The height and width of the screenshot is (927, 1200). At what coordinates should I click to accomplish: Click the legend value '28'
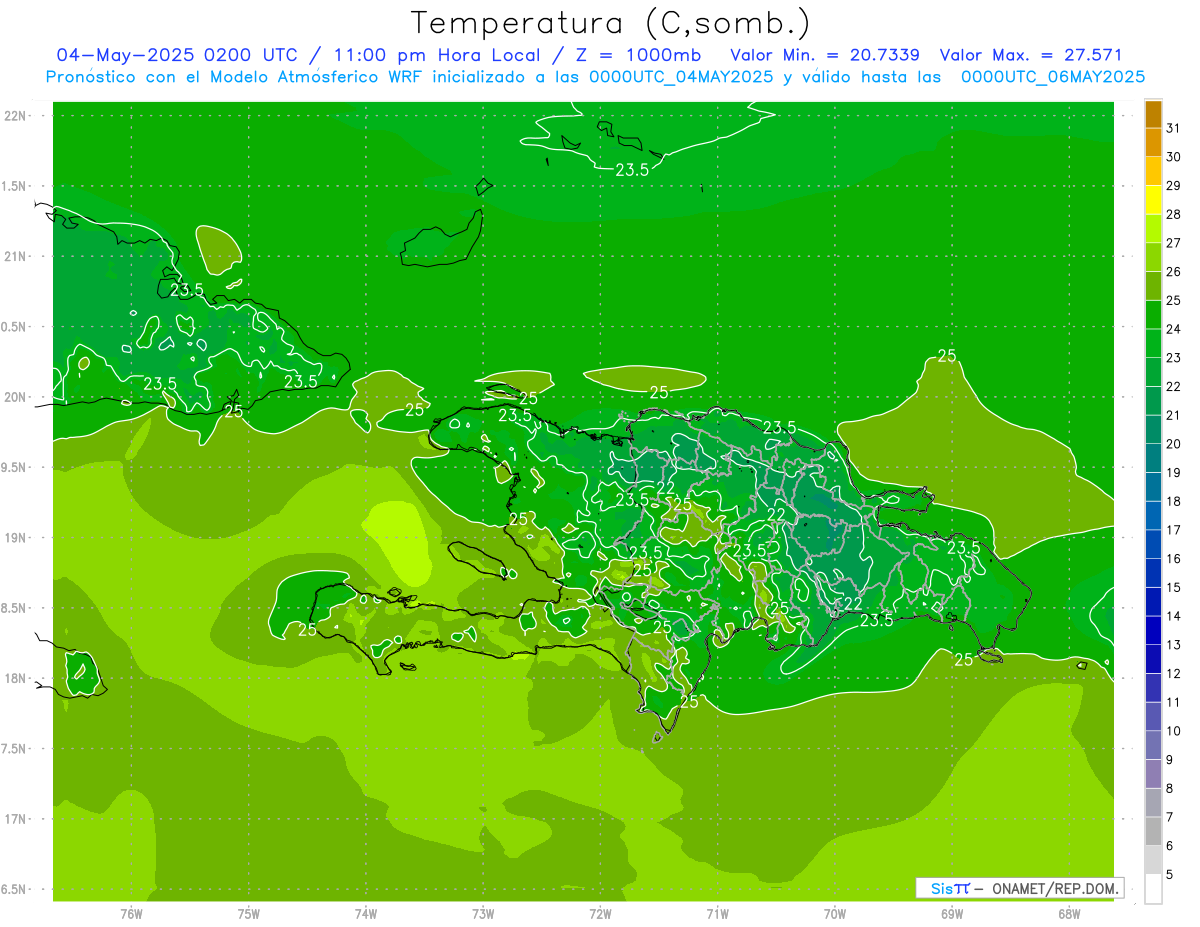[1173, 214]
